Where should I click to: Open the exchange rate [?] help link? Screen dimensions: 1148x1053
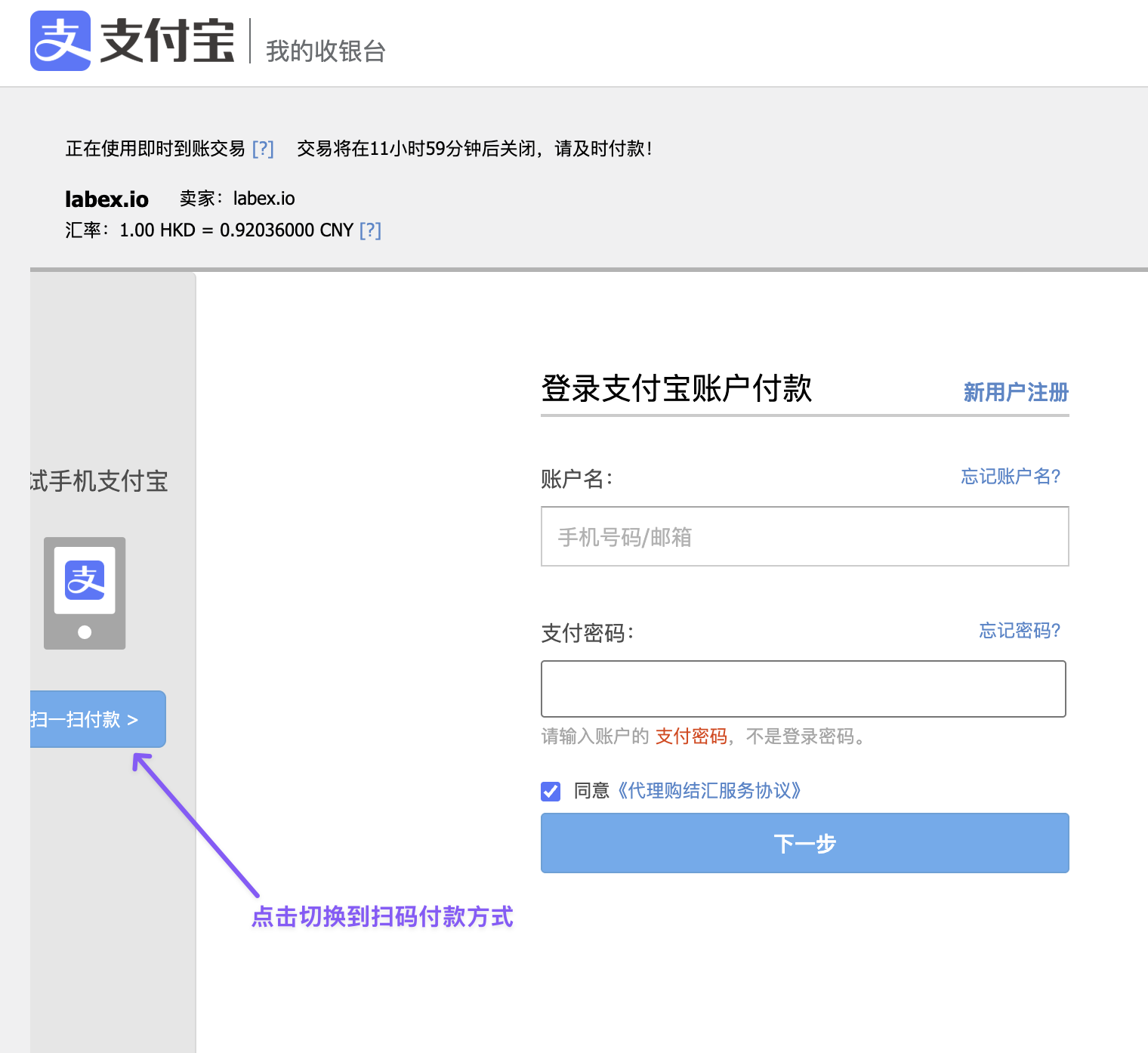click(370, 230)
